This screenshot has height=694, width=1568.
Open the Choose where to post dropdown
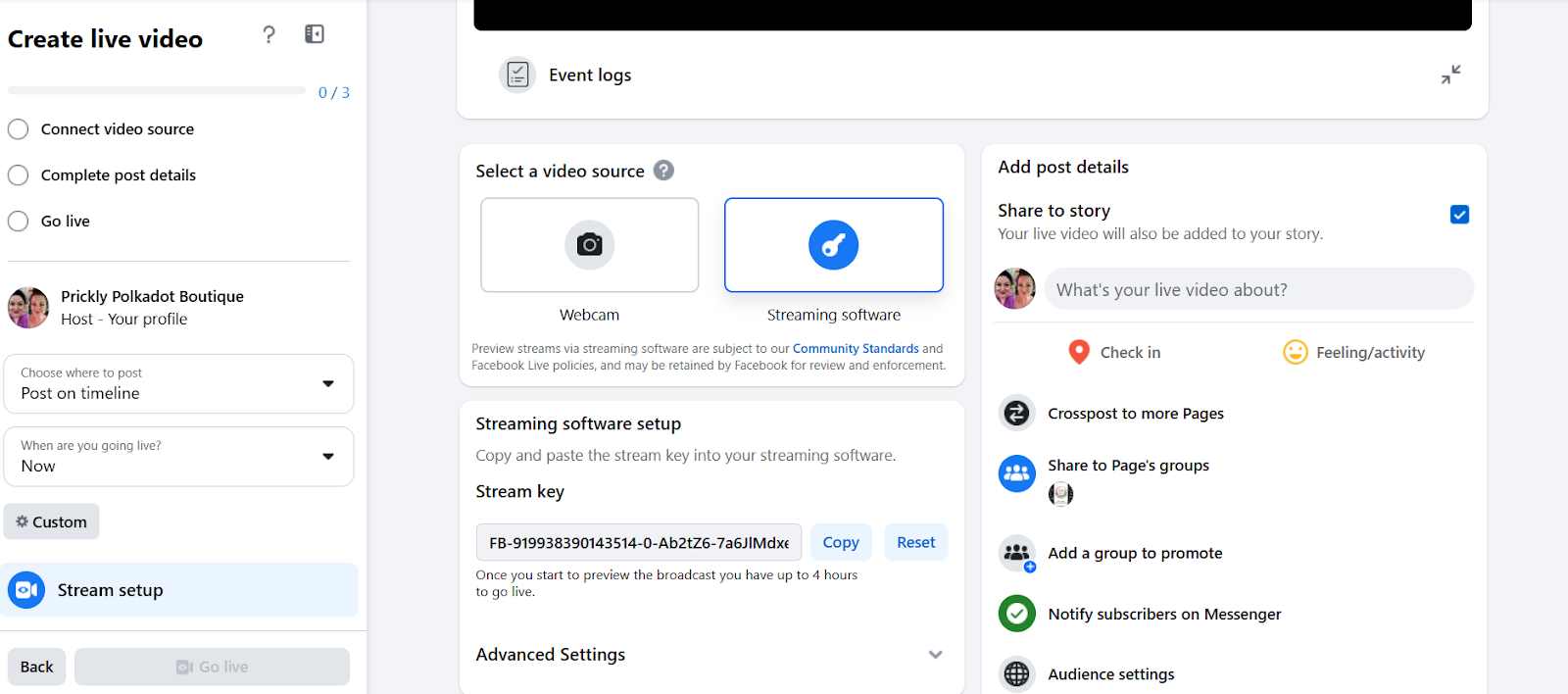coord(178,384)
